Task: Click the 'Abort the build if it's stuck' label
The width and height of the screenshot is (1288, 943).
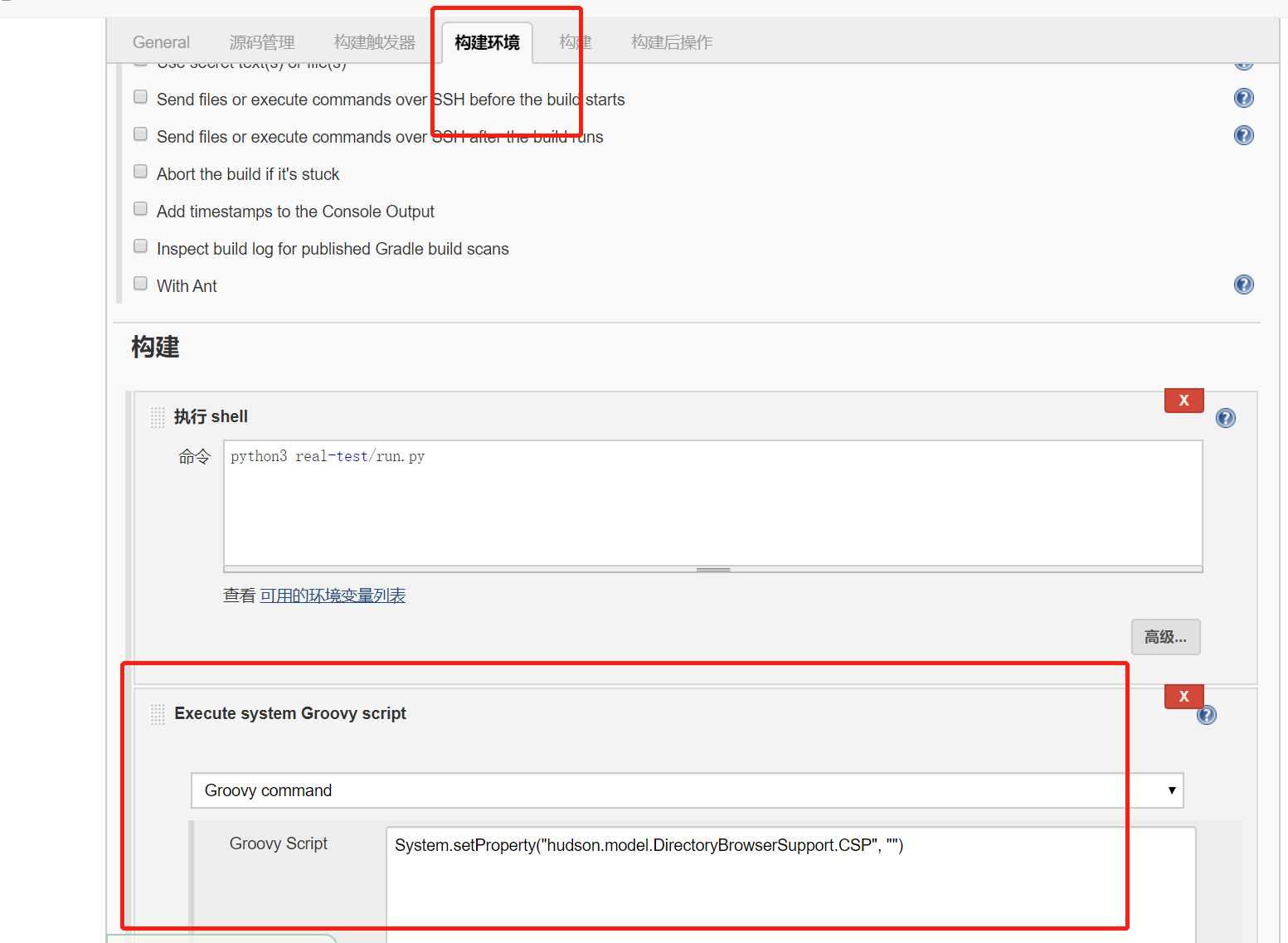Action: click(x=248, y=174)
